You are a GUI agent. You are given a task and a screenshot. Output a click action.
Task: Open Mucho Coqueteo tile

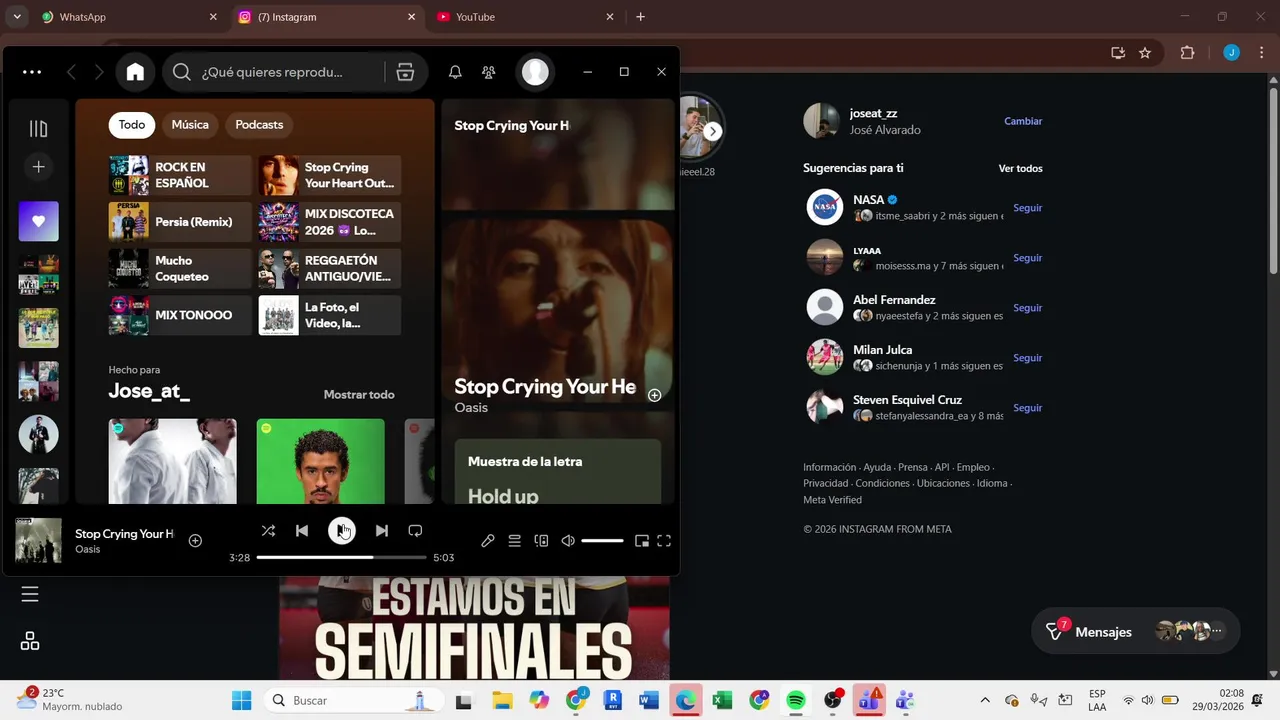coord(180,269)
